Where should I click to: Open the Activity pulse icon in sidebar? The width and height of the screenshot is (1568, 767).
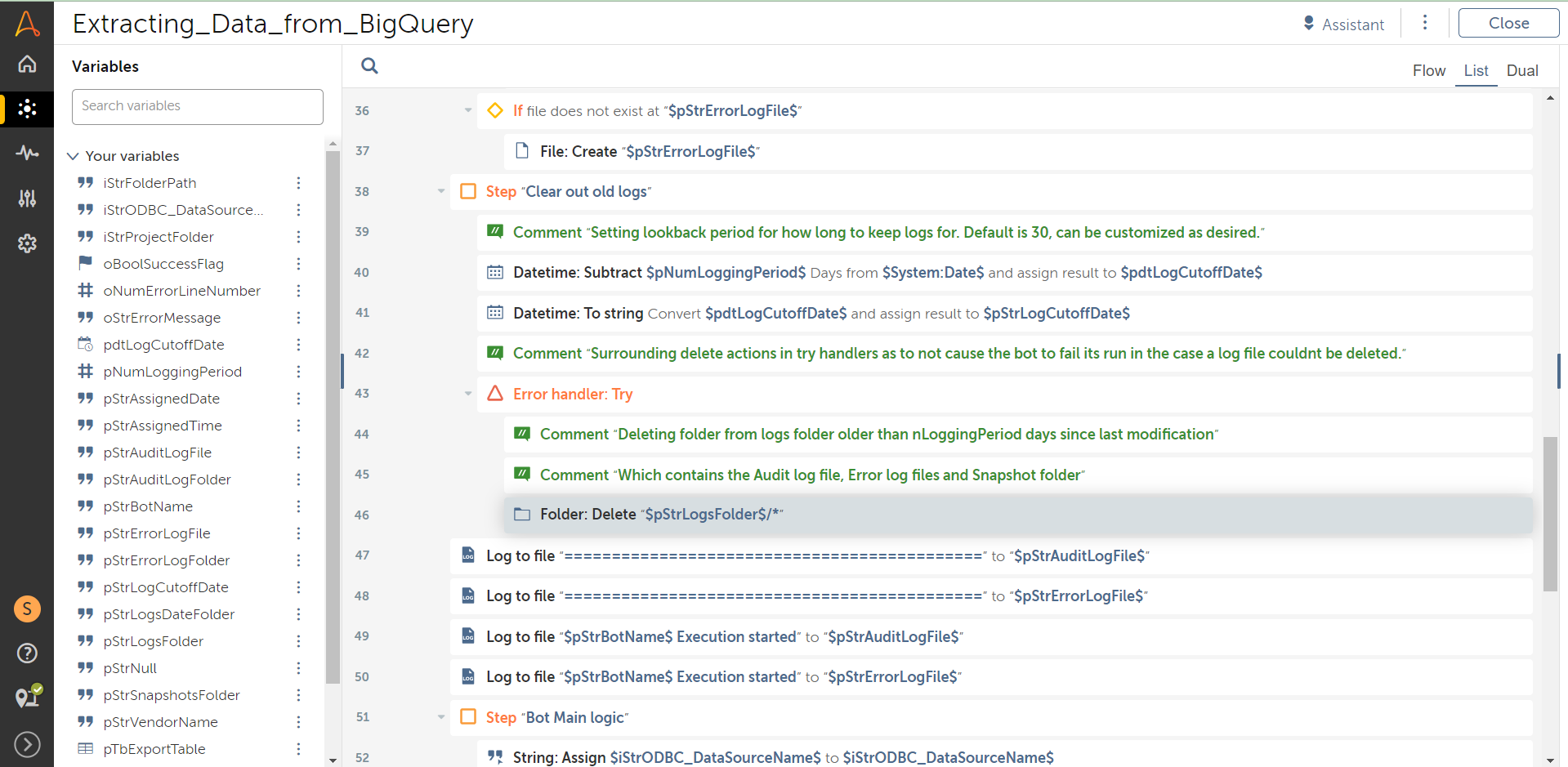[x=27, y=153]
